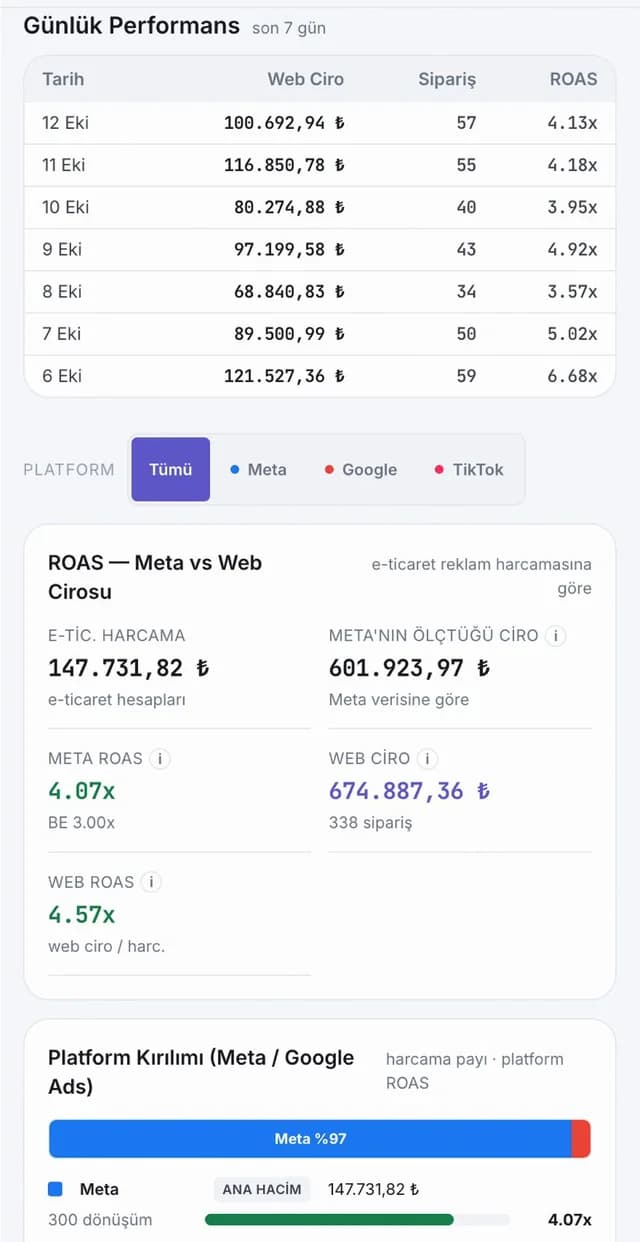
Task: Click the Meta revenue value 601.923,97 ₺
Action: (x=410, y=667)
